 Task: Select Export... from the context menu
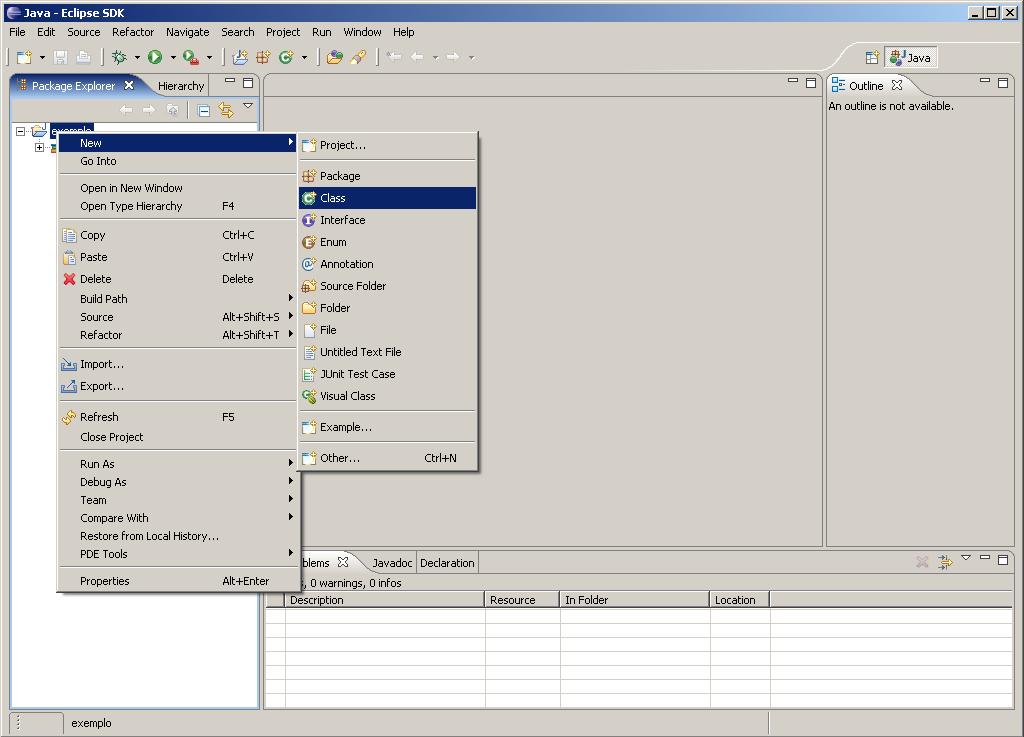(x=178, y=386)
